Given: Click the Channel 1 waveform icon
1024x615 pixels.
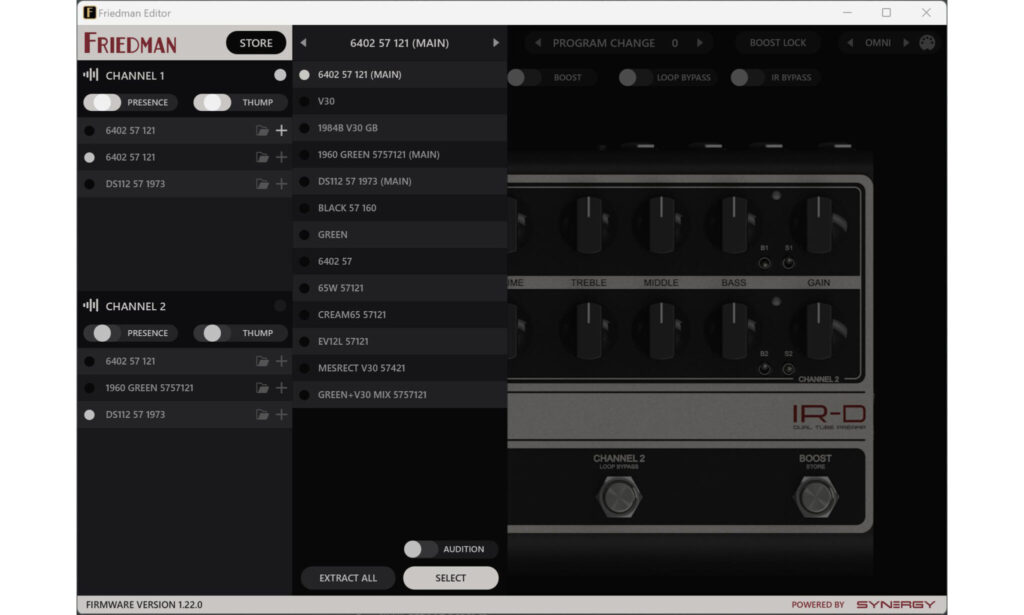Looking at the screenshot, I should [91, 75].
